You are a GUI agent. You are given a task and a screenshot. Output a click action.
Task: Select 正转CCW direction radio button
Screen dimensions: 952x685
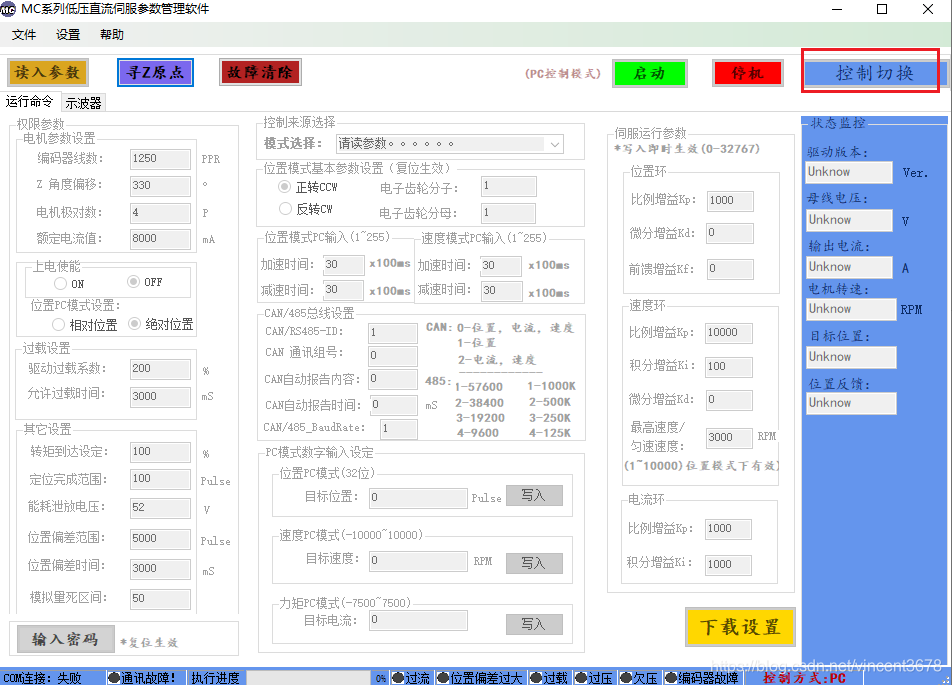click(x=285, y=186)
